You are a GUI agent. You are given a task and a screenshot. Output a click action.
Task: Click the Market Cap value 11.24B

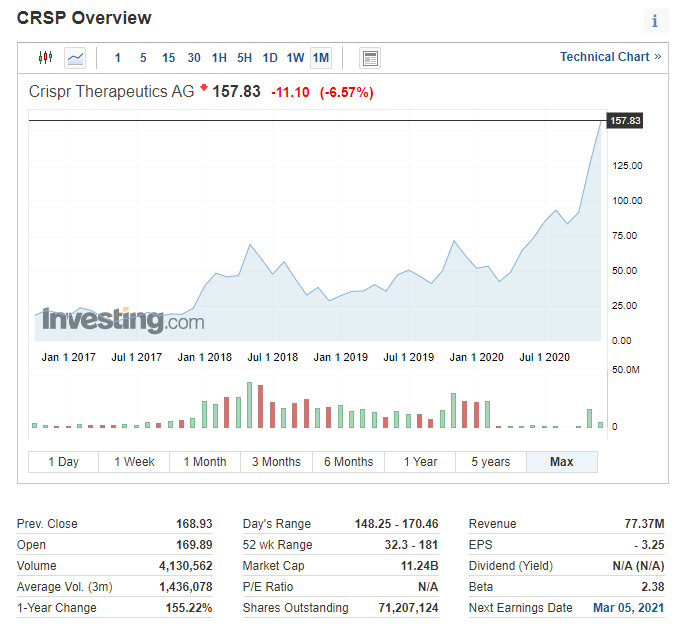(419, 566)
